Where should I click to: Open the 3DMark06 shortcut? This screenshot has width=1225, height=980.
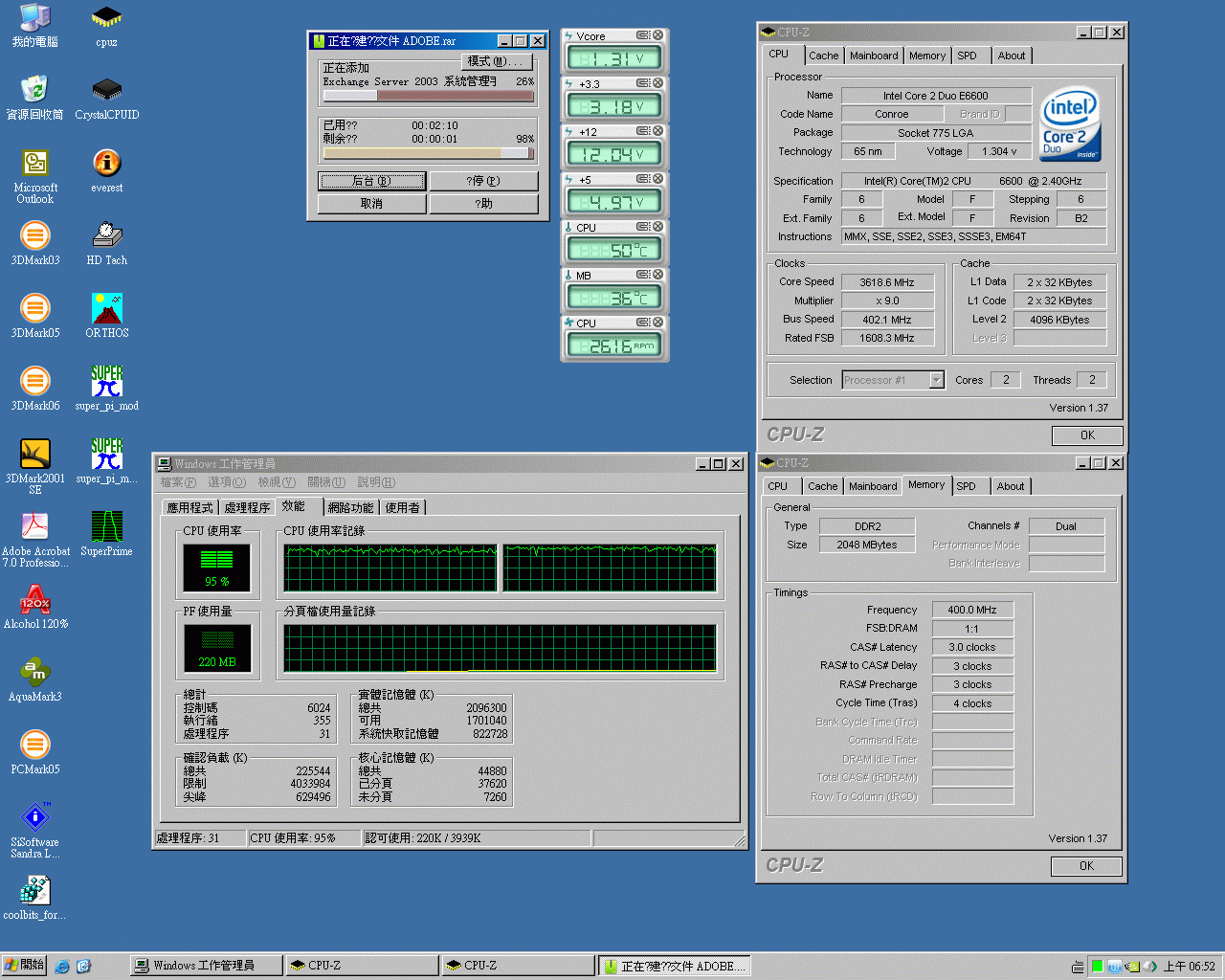(35, 383)
